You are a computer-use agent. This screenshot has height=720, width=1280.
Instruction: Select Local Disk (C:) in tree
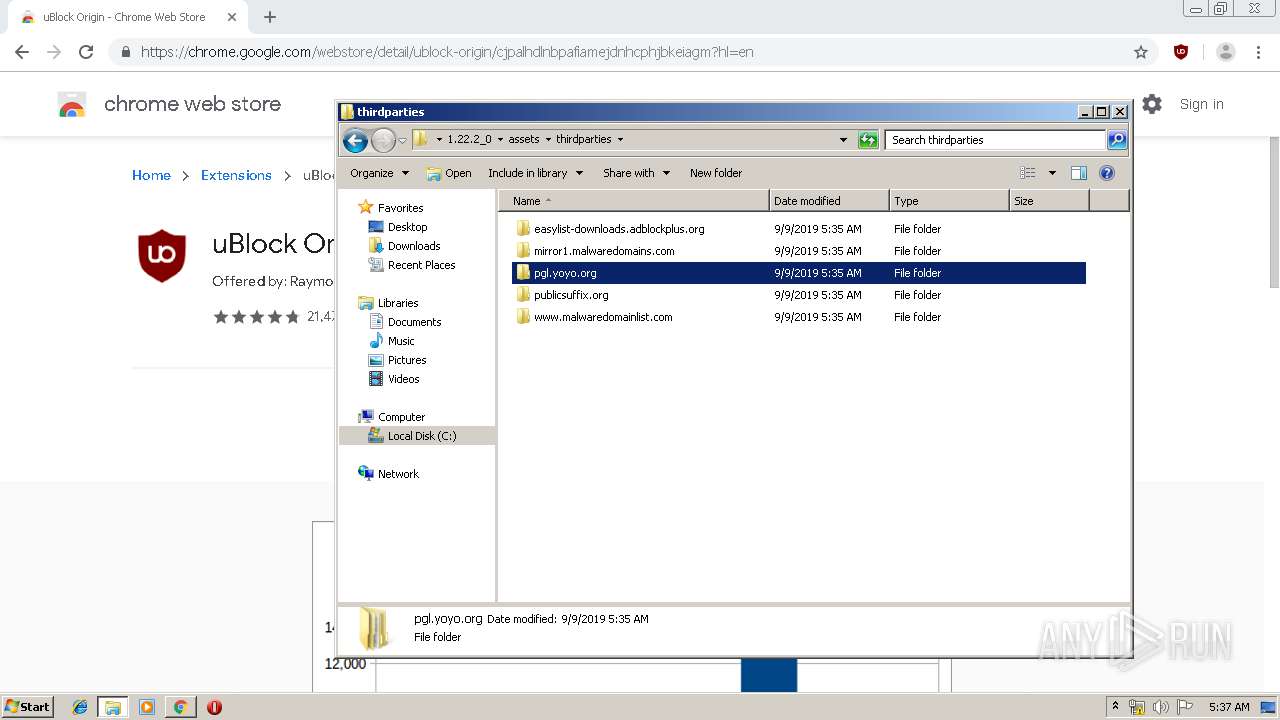click(421, 436)
